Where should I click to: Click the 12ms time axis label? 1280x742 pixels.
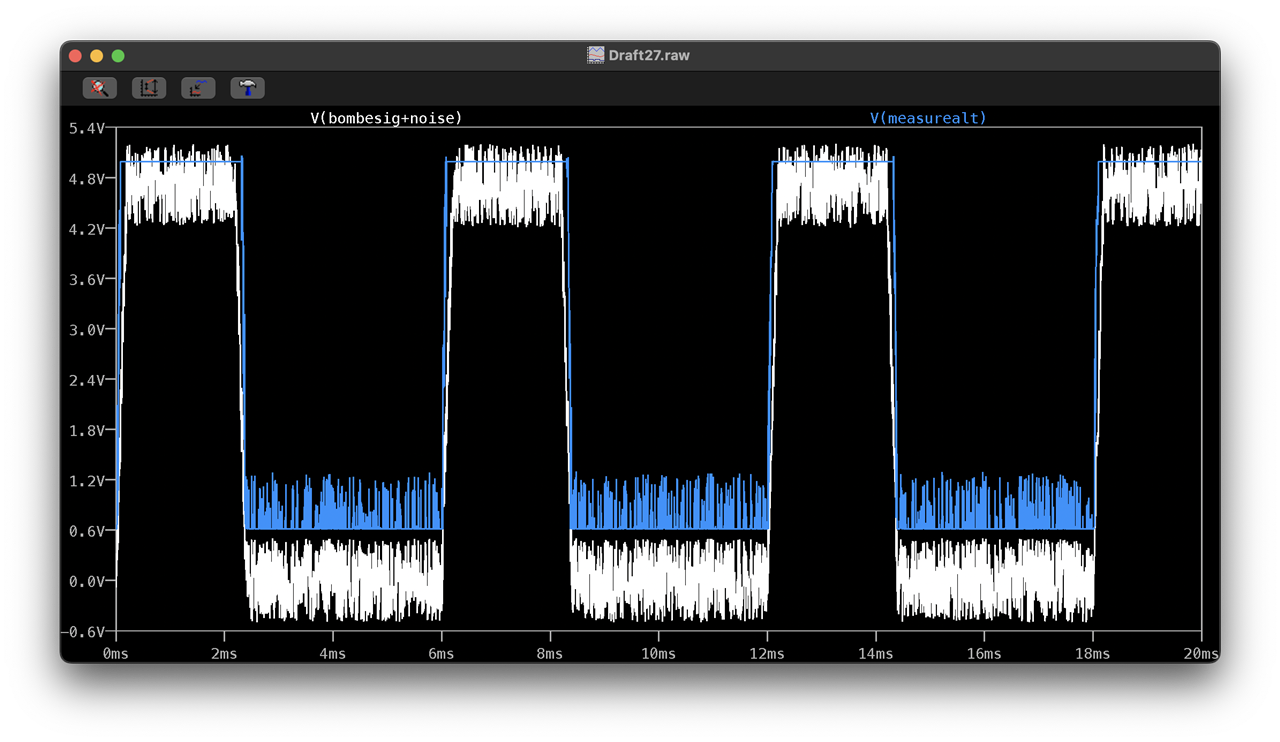click(x=767, y=654)
